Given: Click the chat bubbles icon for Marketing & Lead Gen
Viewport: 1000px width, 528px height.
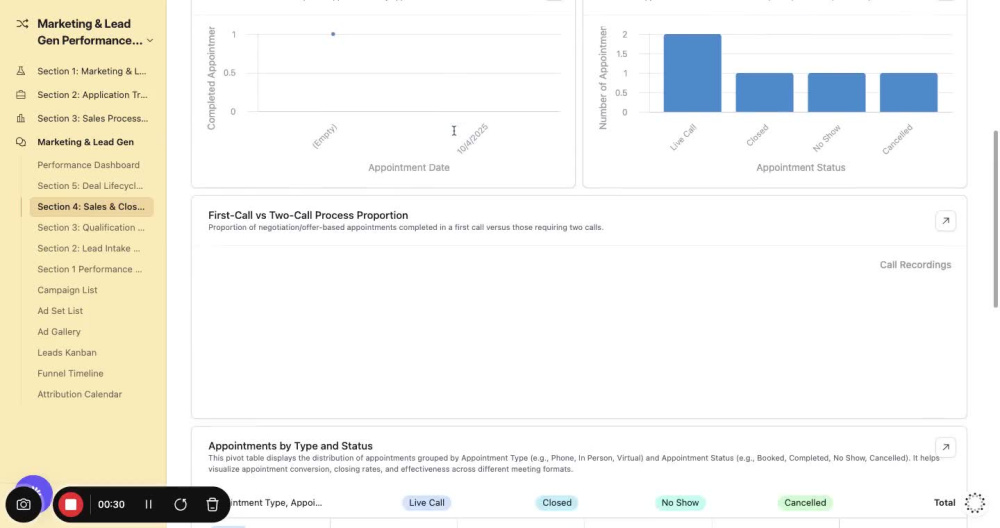Looking at the screenshot, I should [21, 142].
